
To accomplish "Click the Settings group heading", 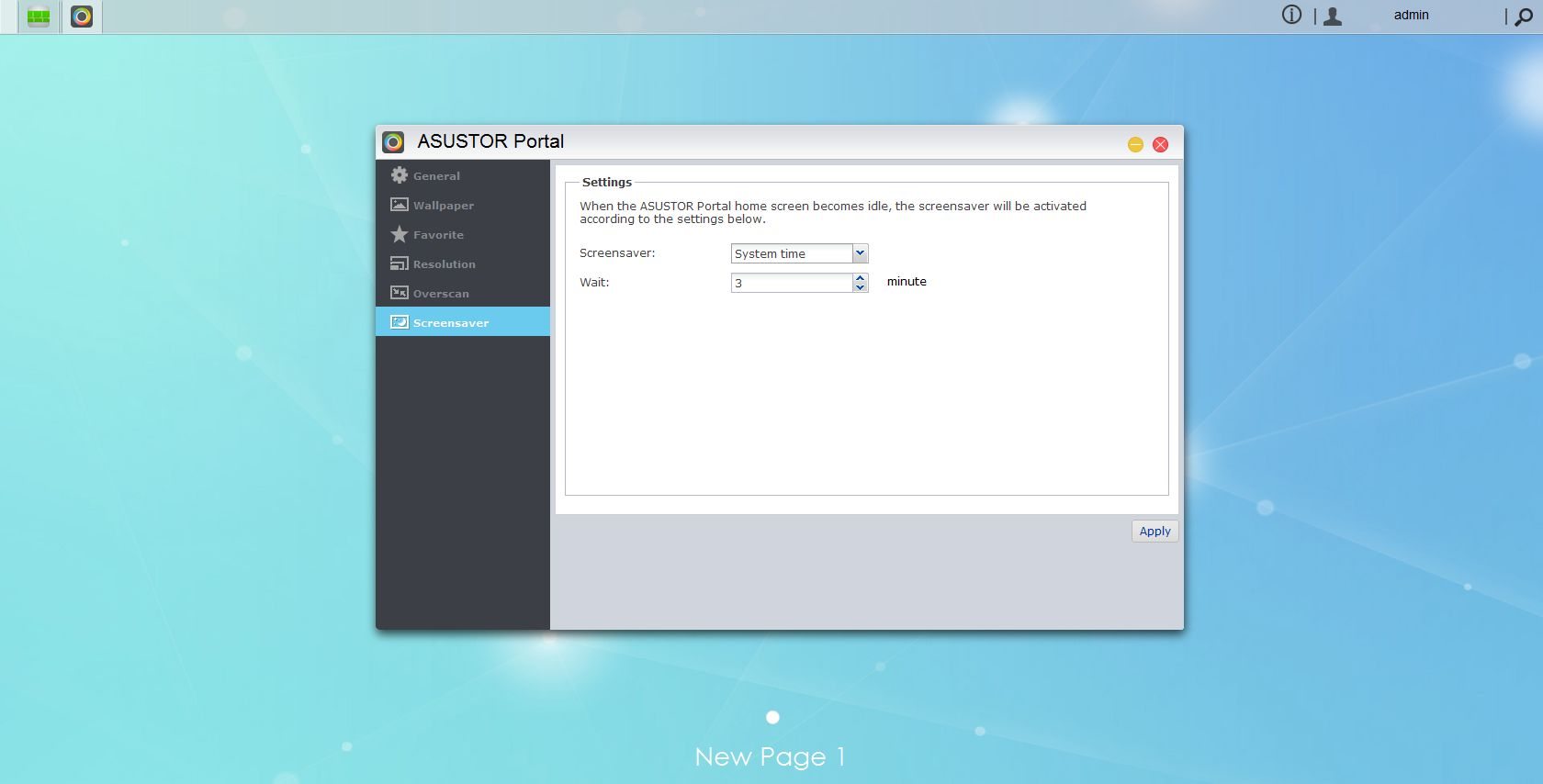I will pyautogui.click(x=607, y=182).
